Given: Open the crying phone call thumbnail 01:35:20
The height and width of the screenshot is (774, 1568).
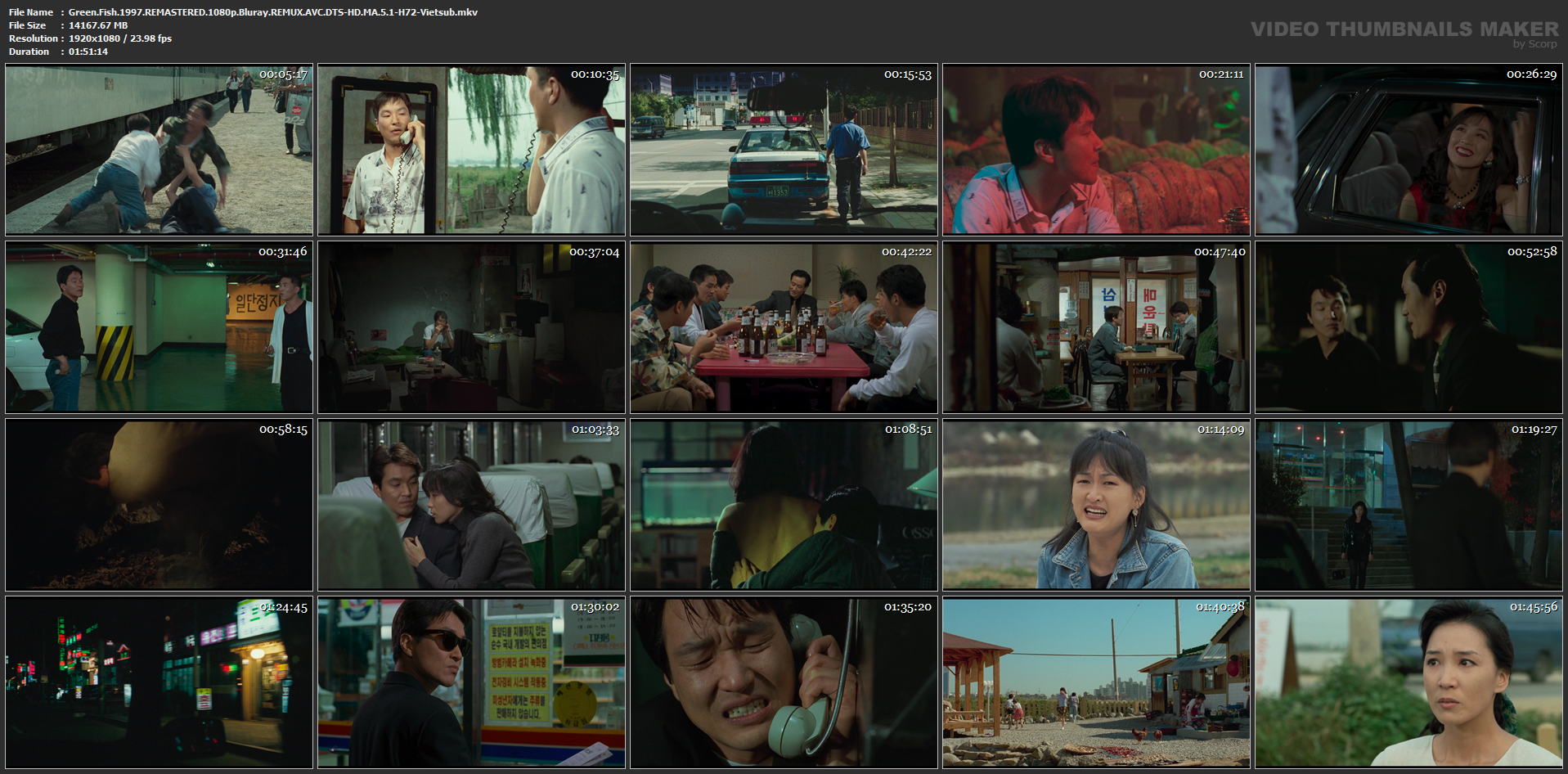Looking at the screenshot, I should click(x=784, y=682).
